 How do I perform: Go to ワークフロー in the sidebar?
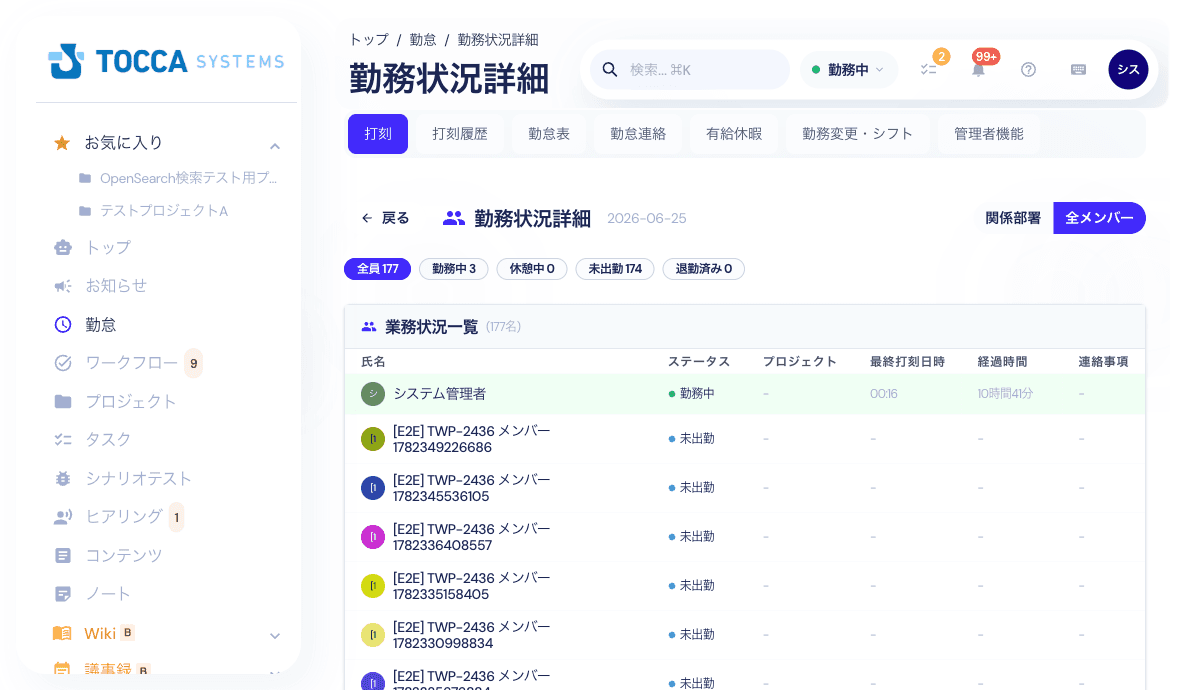[132, 363]
